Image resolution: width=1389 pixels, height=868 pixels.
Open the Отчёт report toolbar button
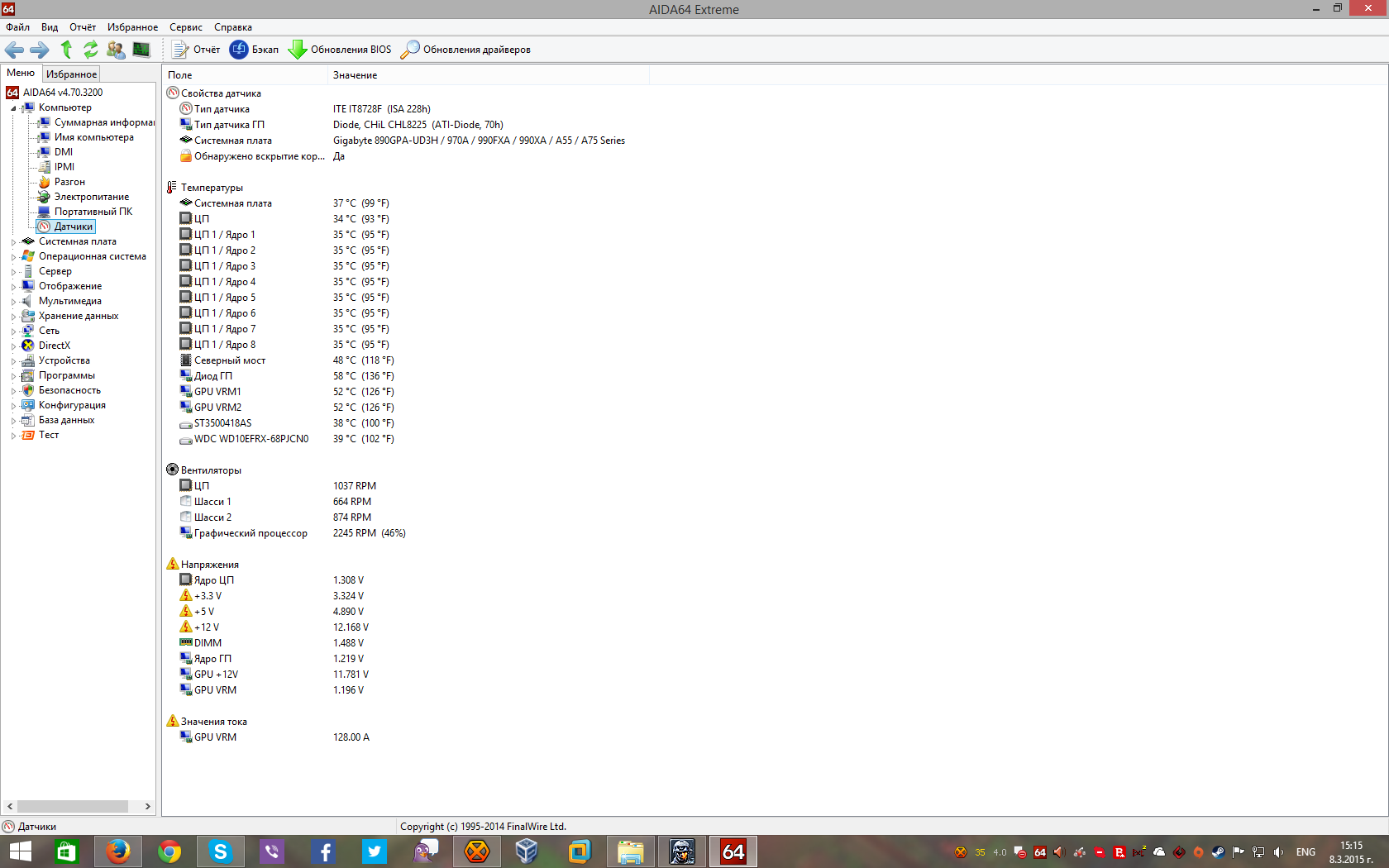(196, 50)
